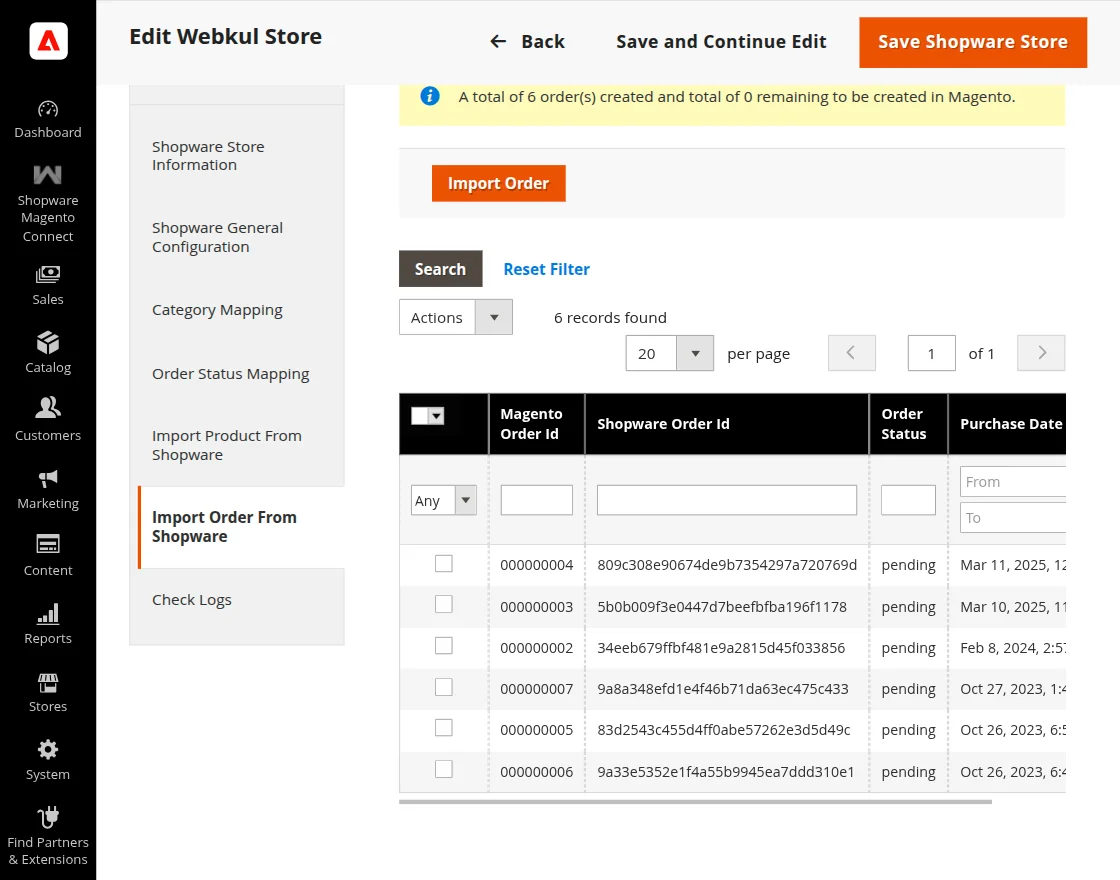This screenshot has height=880, width=1120.
Task: Open the Reports sidebar icon
Action: [x=47, y=613]
